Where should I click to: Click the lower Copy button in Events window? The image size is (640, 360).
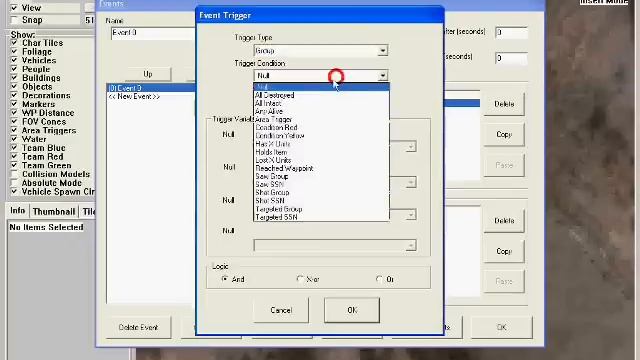pyautogui.click(x=504, y=251)
